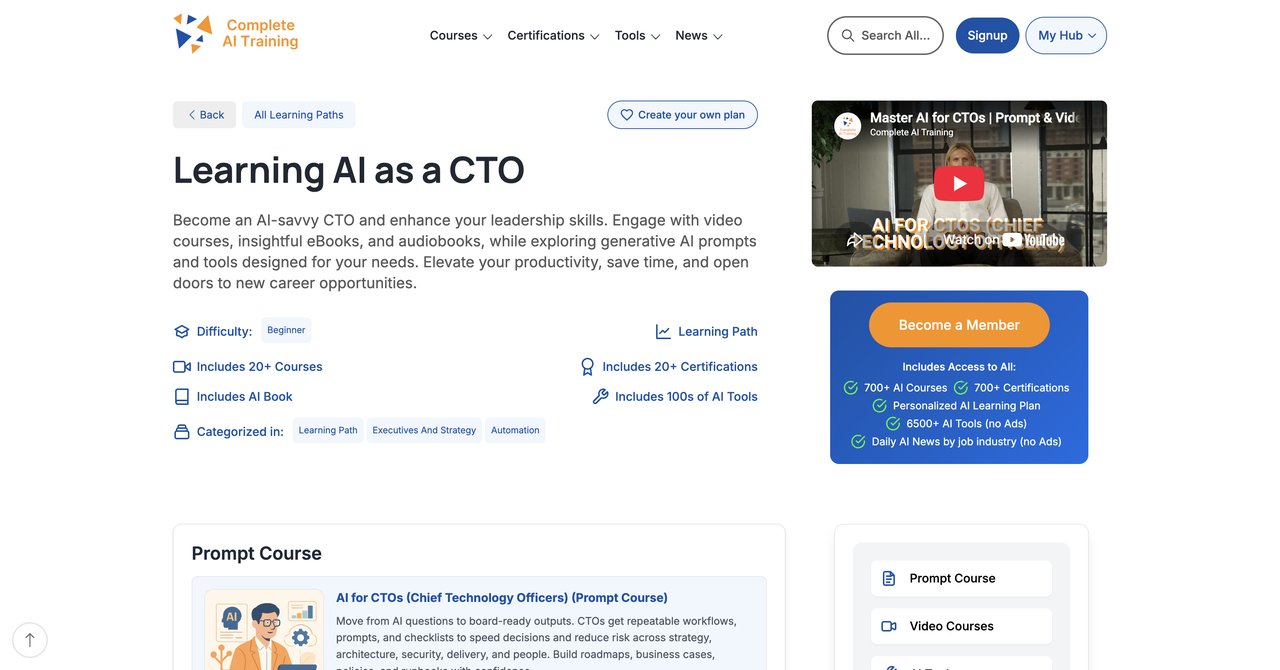Click the Complete AI Training logo
This screenshot has height=670, width=1280.
[236, 33]
